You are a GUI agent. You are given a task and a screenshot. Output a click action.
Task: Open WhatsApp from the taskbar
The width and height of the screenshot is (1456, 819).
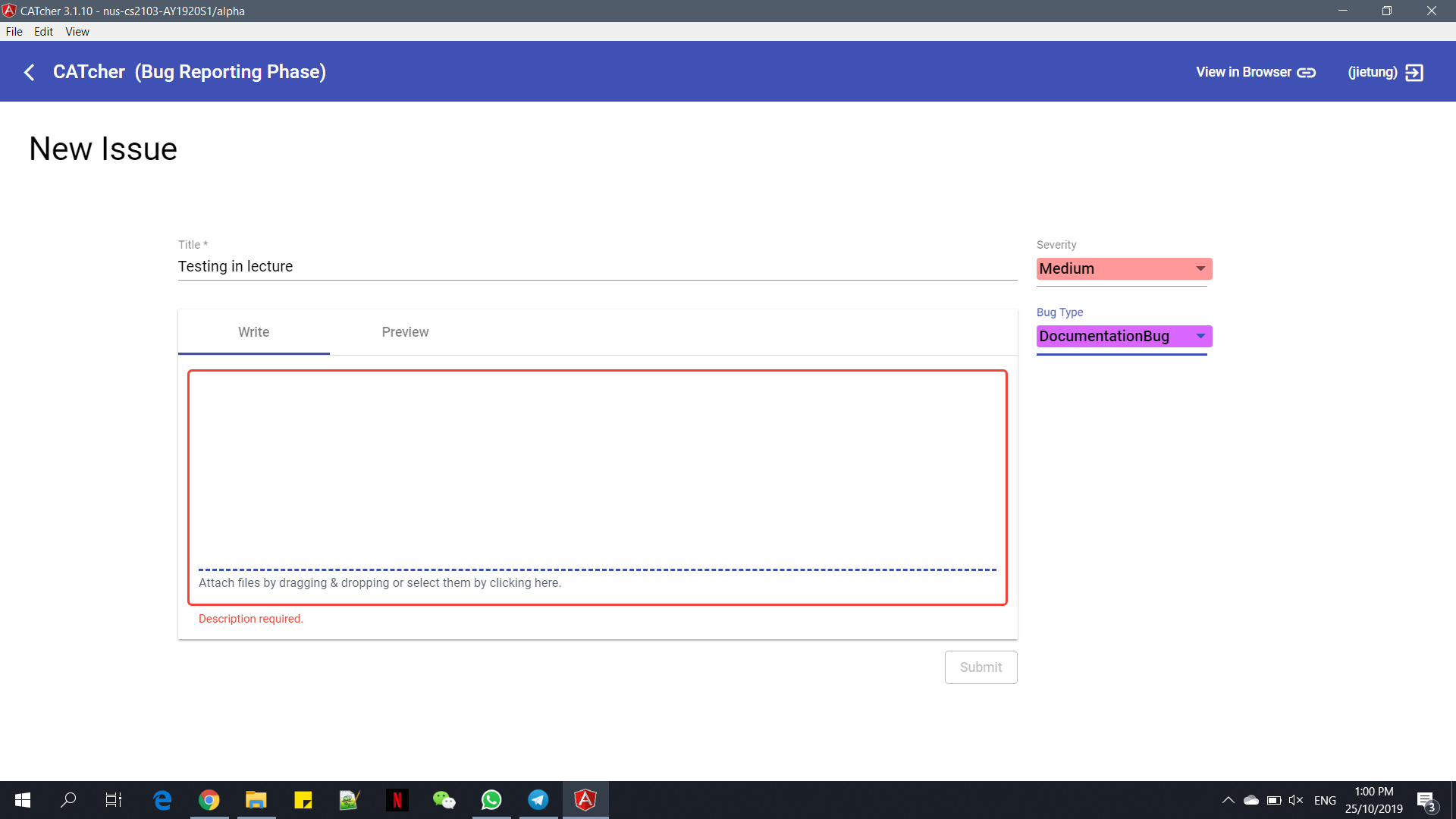[x=491, y=800]
